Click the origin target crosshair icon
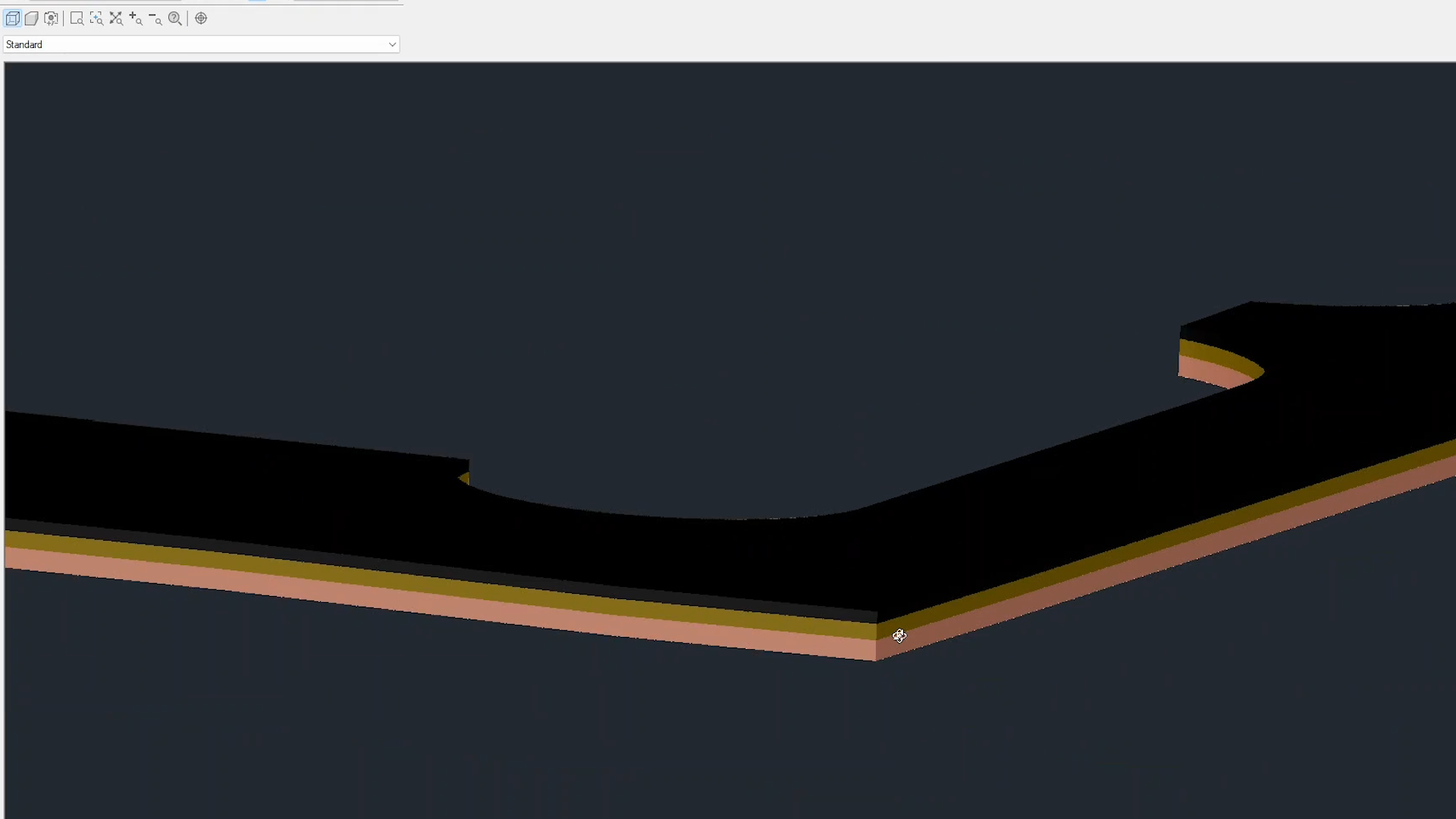 pyautogui.click(x=201, y=18)
